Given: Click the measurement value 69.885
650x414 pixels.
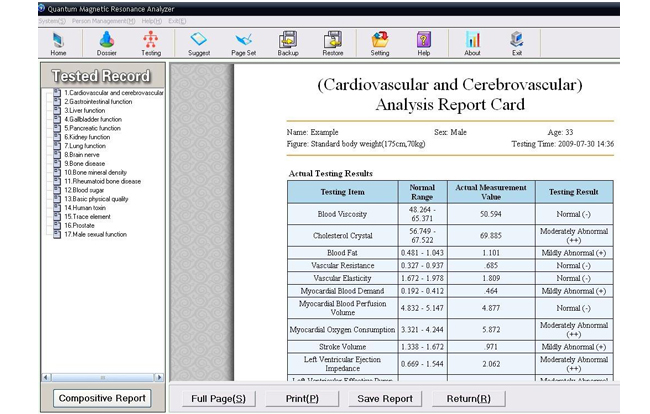Looking at the screenshot, I should point(491,236).
